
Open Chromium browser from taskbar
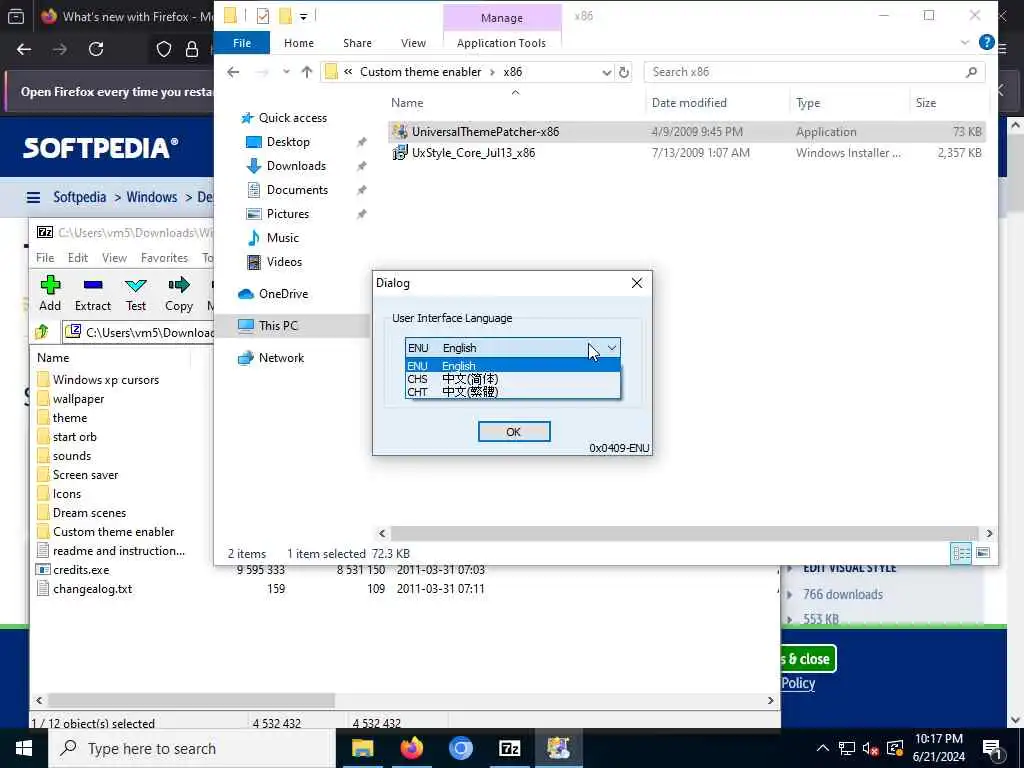pos(461,748)
